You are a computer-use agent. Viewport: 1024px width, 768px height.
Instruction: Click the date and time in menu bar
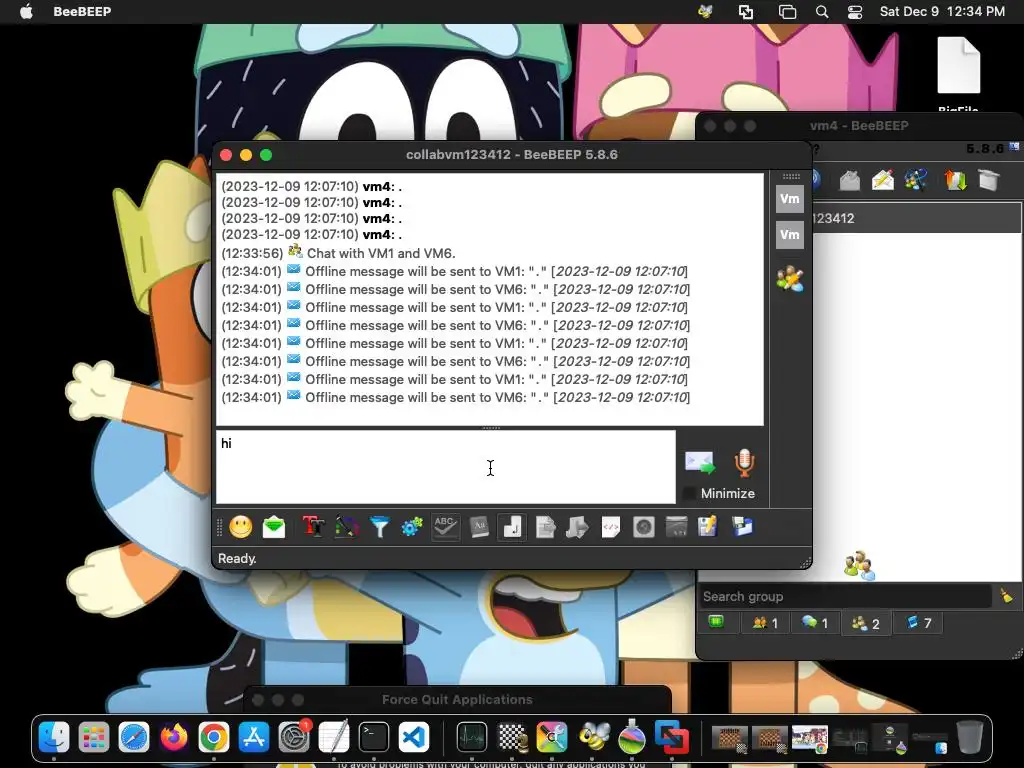(x=942, y=11)
